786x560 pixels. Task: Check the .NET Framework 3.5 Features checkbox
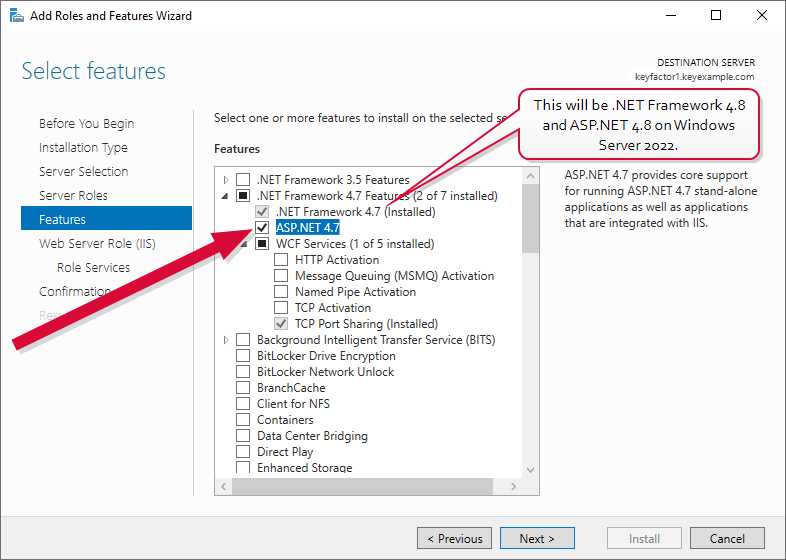pos(243,180)
